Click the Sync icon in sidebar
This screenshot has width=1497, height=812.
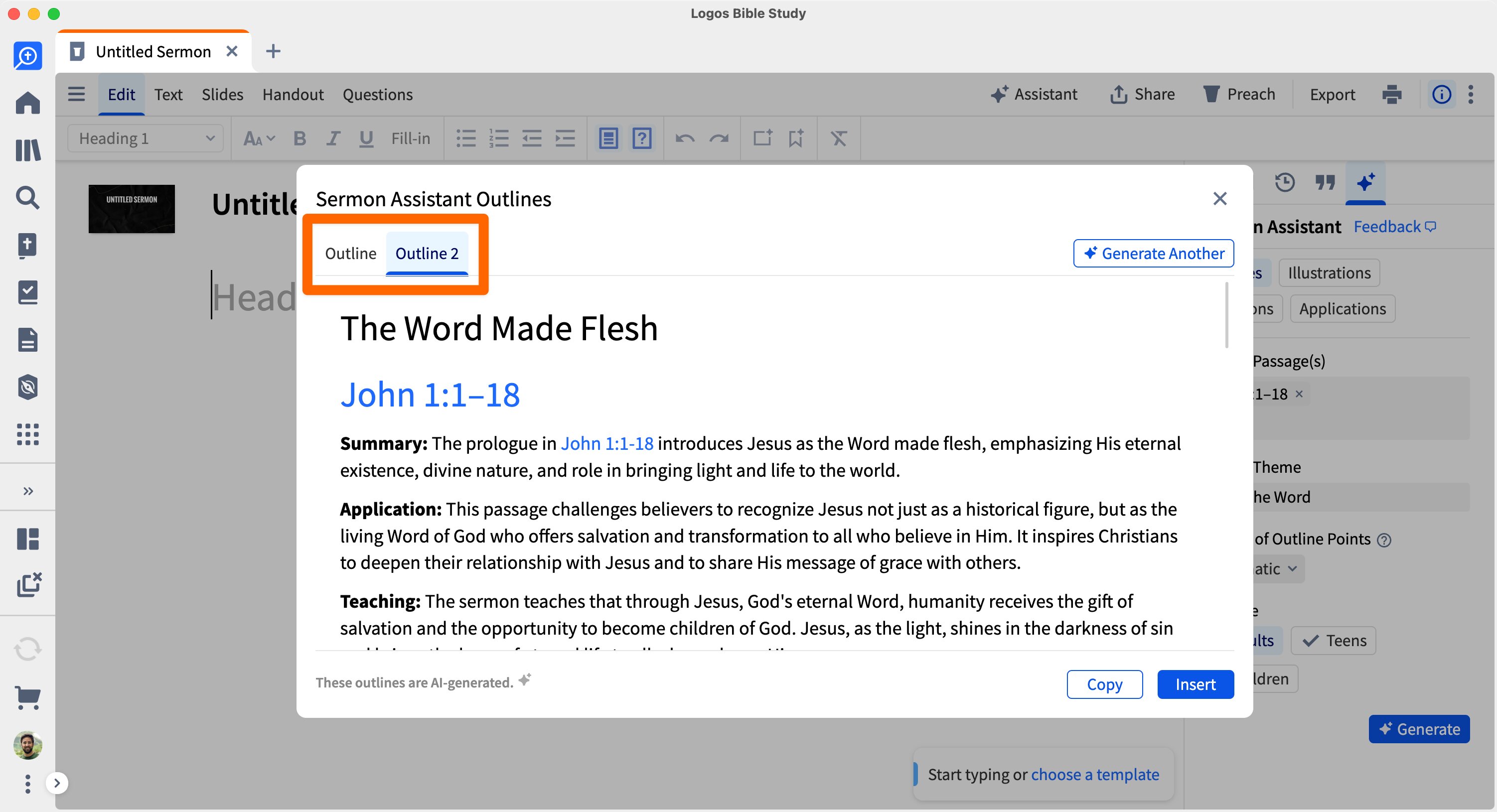point(27,649)
